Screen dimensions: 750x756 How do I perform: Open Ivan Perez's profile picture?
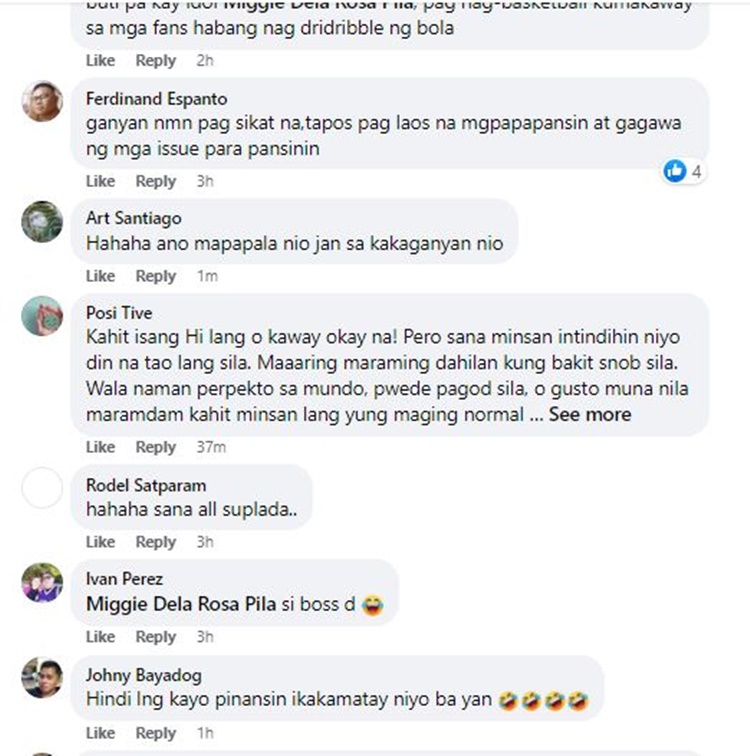(42, 582)
